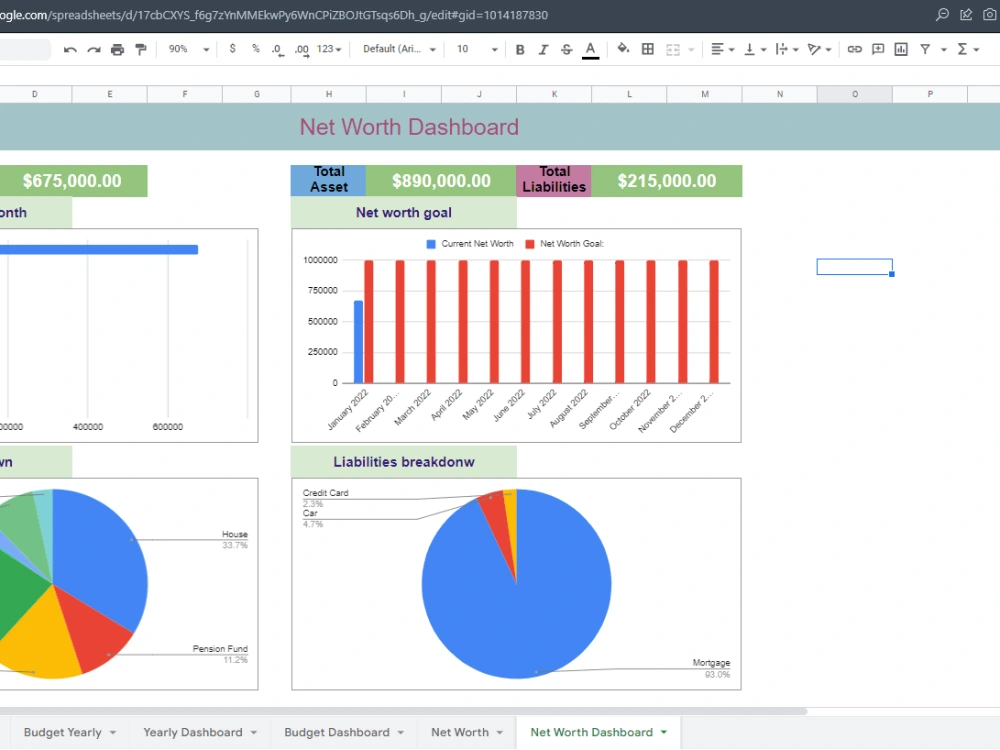This screenshot has width=1000, height=750.
Task: Switch to the Budget Yearly sheet
Action: (62, 732)
